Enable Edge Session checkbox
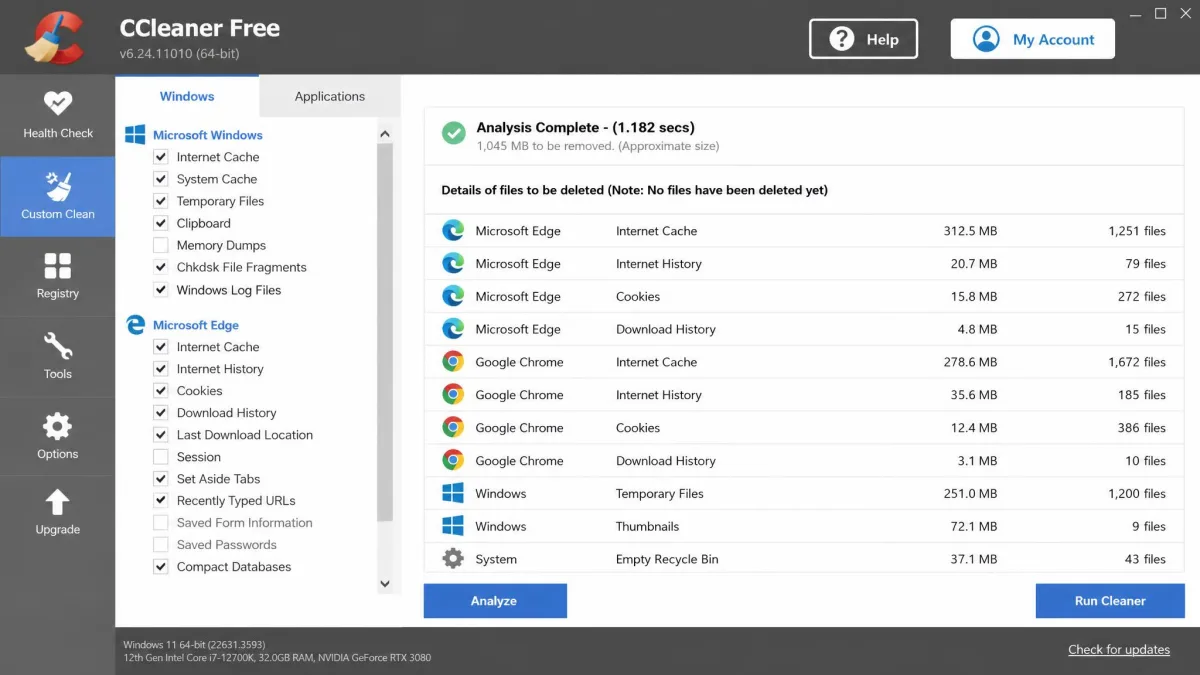Image resolution: width=1200 pixels, height=675 pixels. tap(160, 457)
